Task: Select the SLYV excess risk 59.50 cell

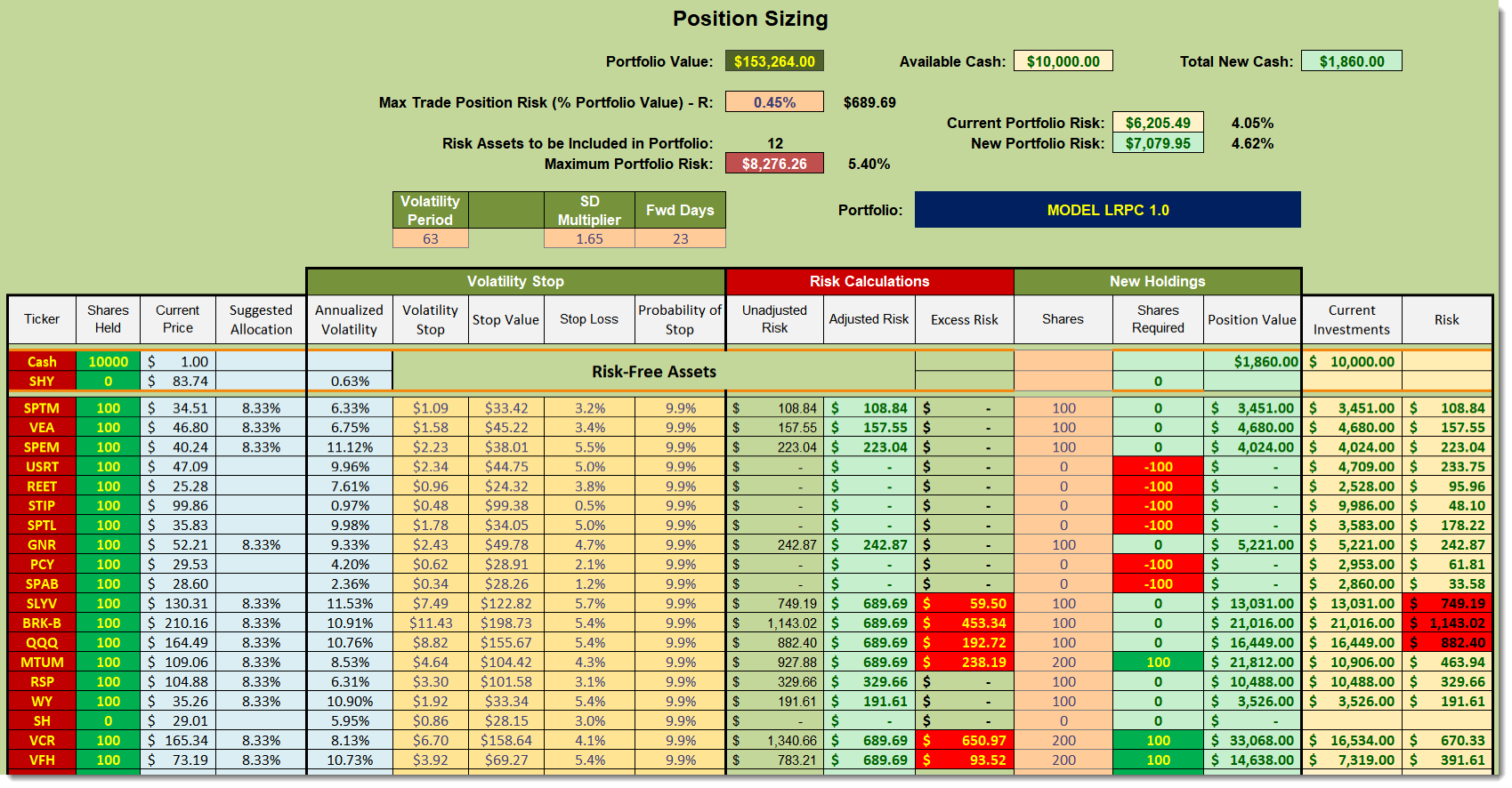Action: pos(965,604)
